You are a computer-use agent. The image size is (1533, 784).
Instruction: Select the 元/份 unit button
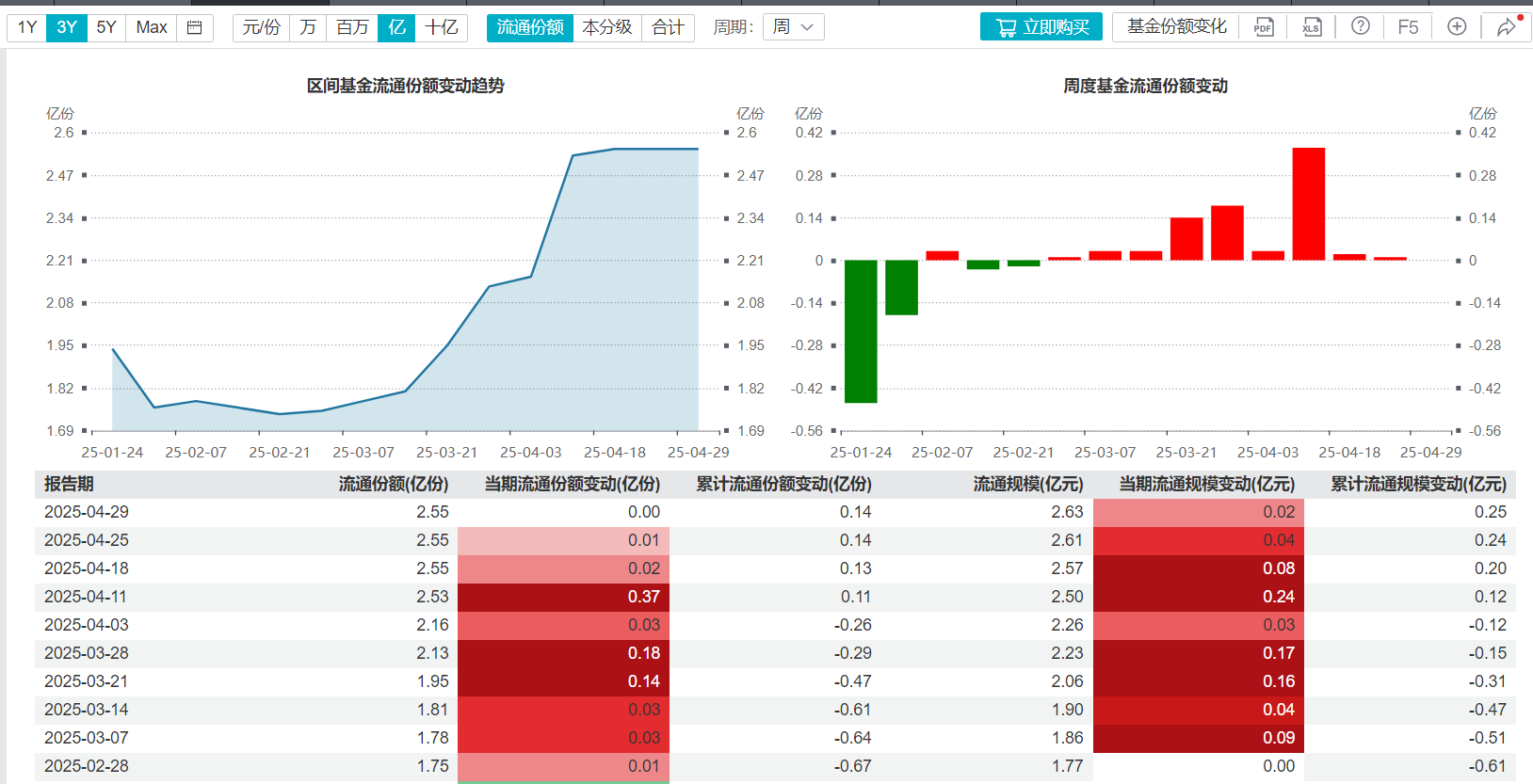click(x=261, y=27)
